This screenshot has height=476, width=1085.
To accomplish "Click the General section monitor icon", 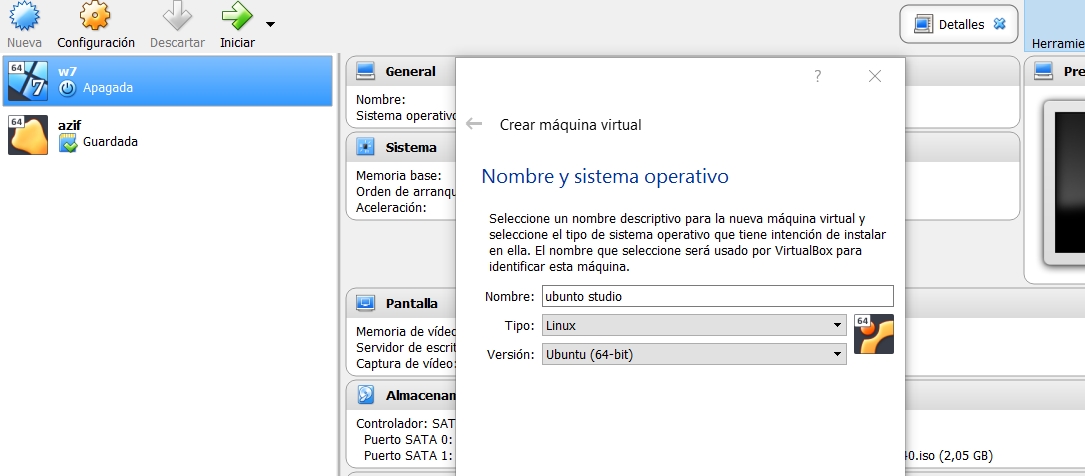I will click(x=366, y=71).
